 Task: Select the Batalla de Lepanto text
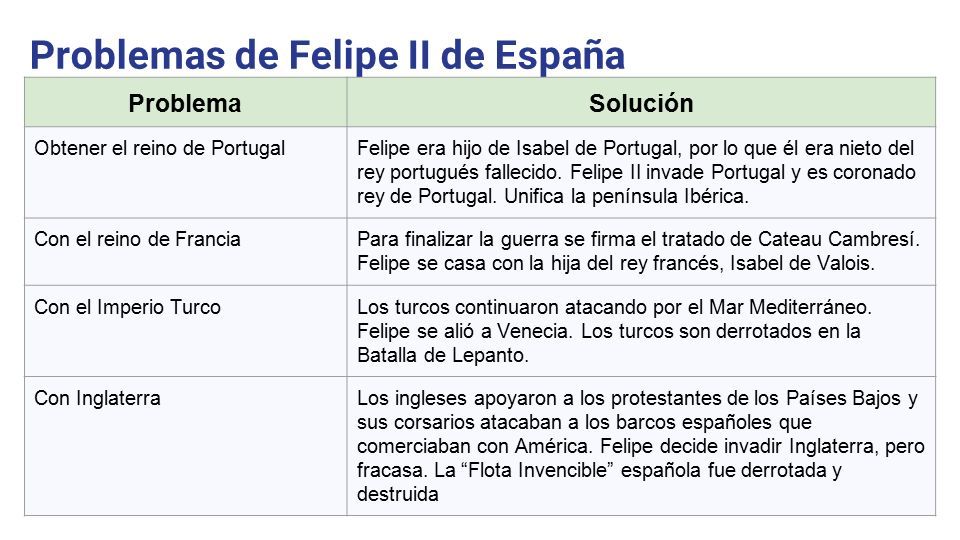click(443, 355)
